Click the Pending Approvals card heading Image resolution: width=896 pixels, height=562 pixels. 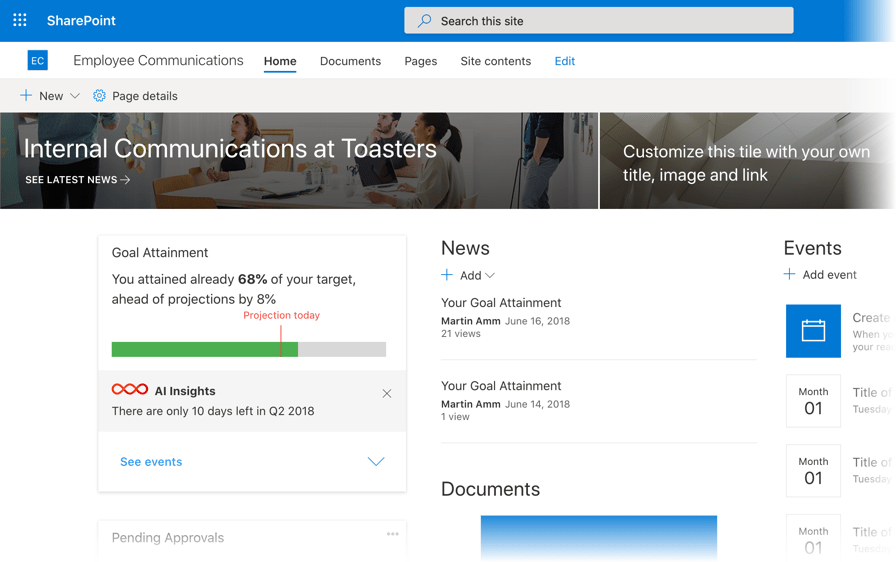167,537
